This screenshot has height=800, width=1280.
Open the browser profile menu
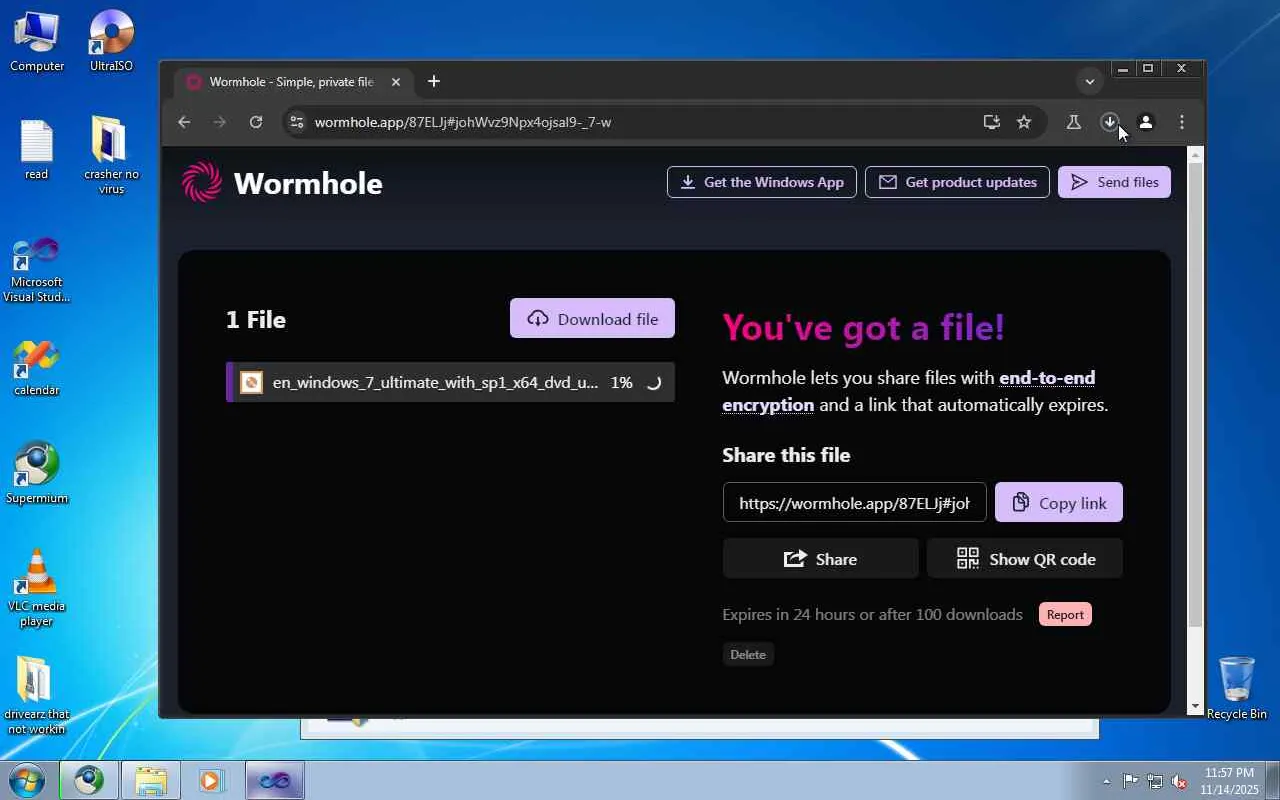pyautogui.click(x=1146, y=122)
